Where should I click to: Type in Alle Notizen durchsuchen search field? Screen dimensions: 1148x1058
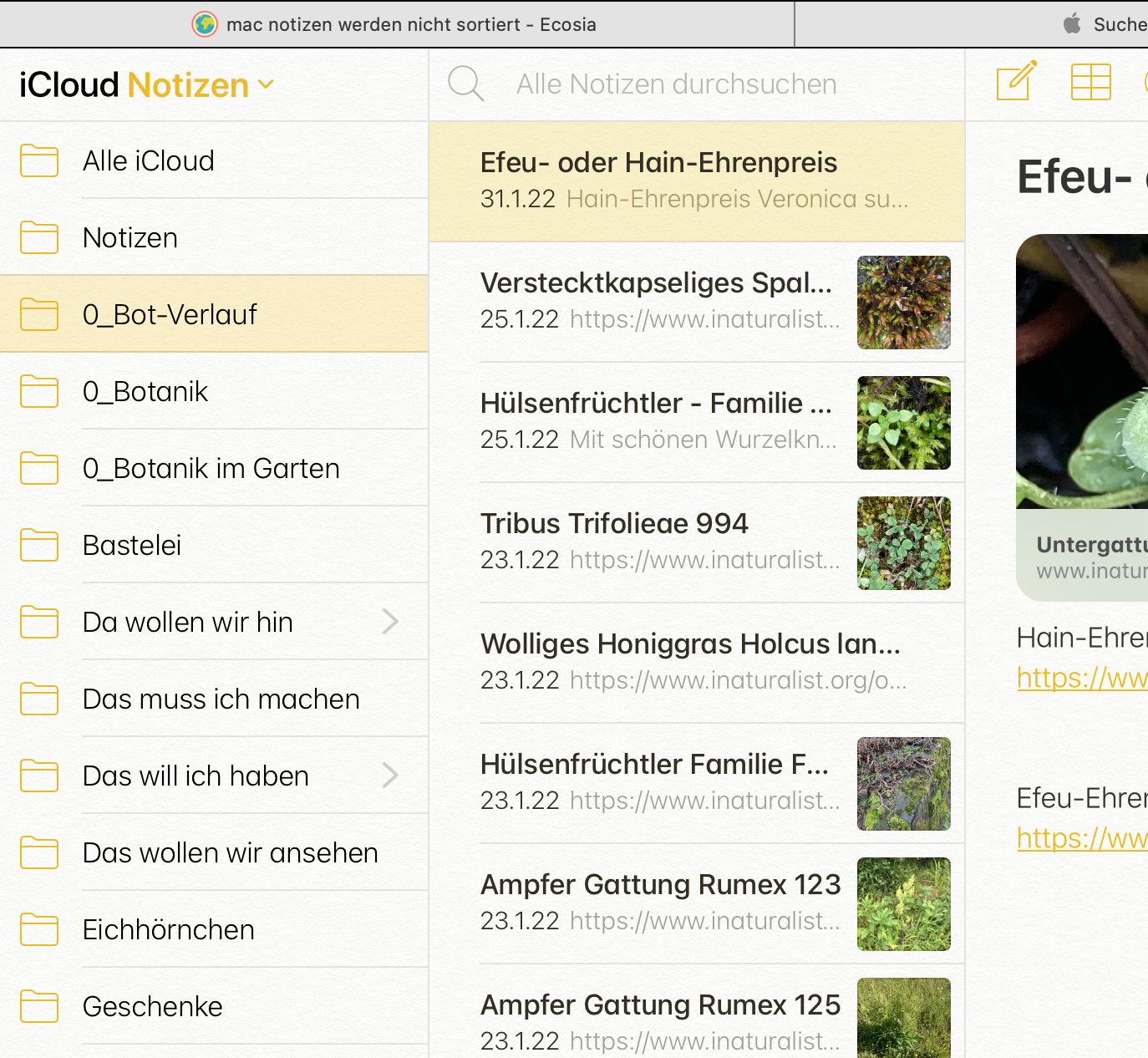[677, 84]
